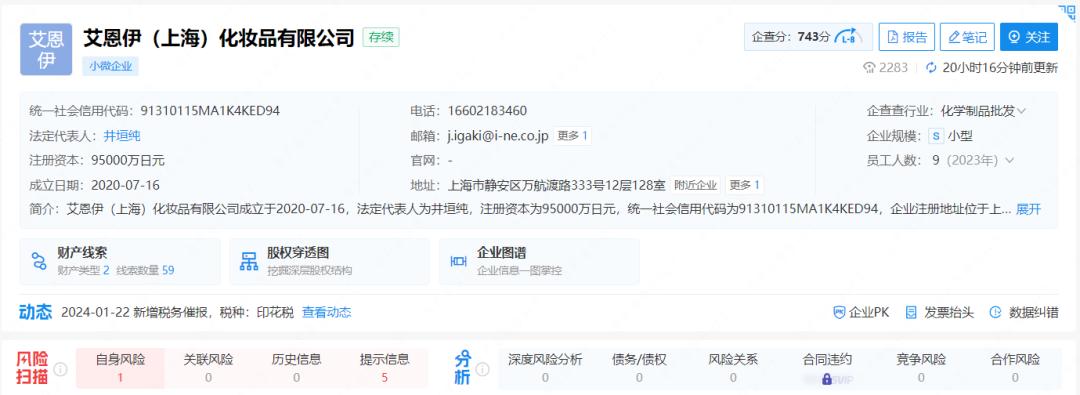Click the VIP lock icon under 合同违约
The height and width of the screenshot is (395, 1080).
(x=827, y=379)
